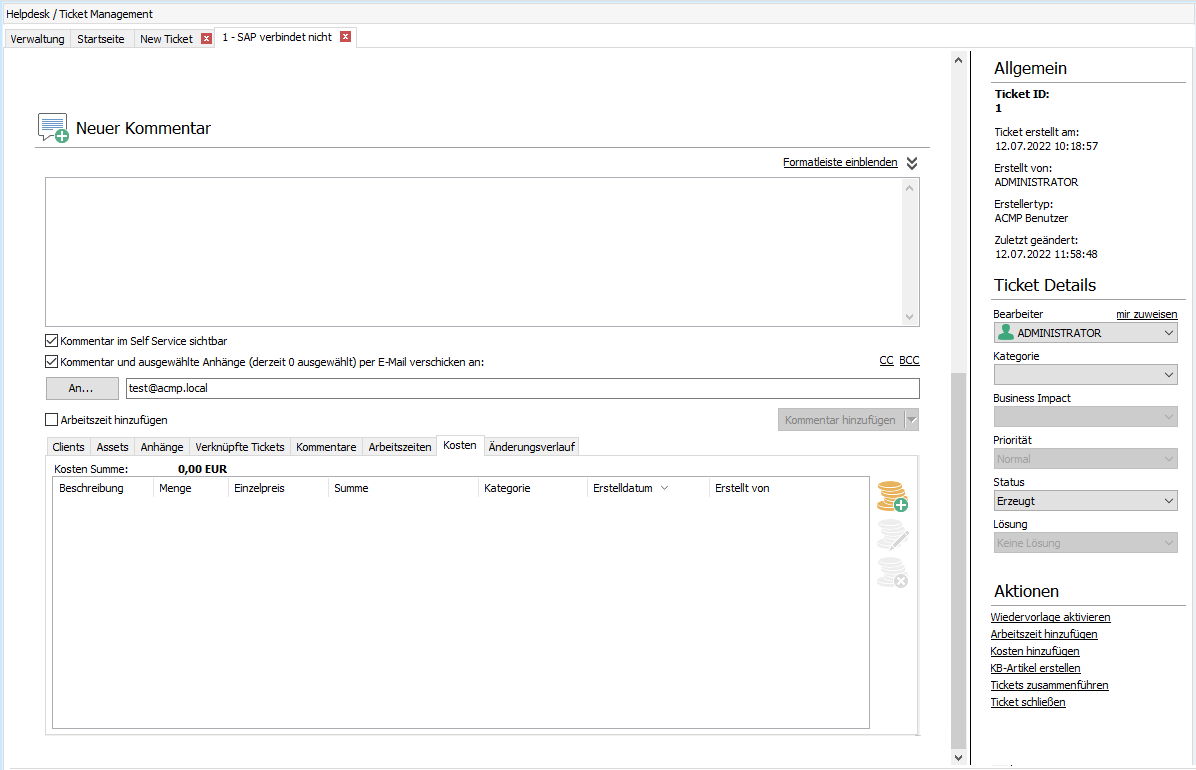
Task: Expand format bar with double chevron icon
Action: coord(911,163)
